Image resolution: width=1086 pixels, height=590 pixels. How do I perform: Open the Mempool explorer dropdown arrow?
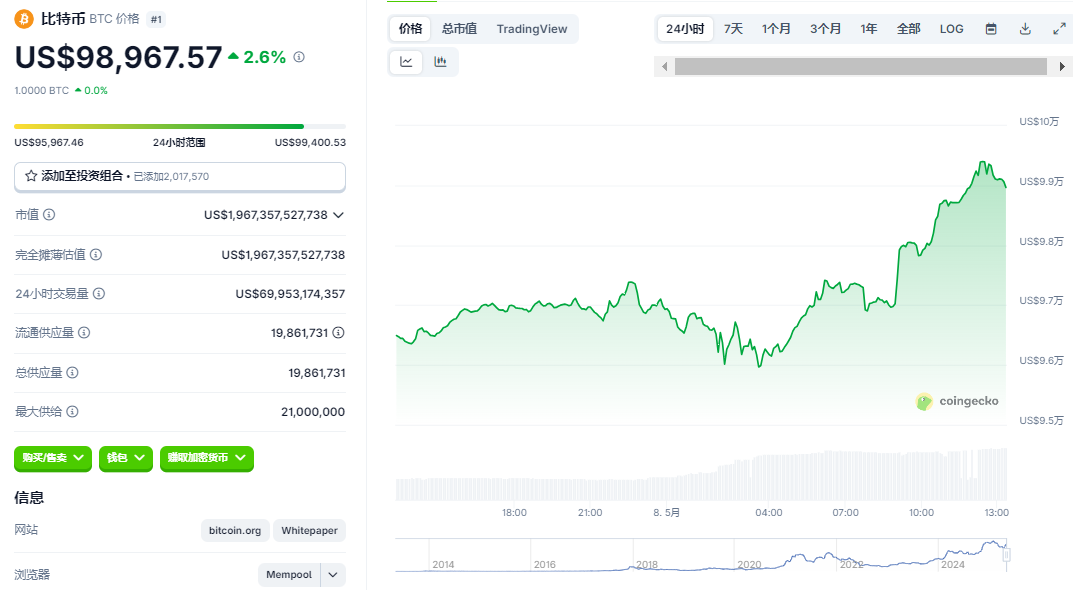coord(333,575)
